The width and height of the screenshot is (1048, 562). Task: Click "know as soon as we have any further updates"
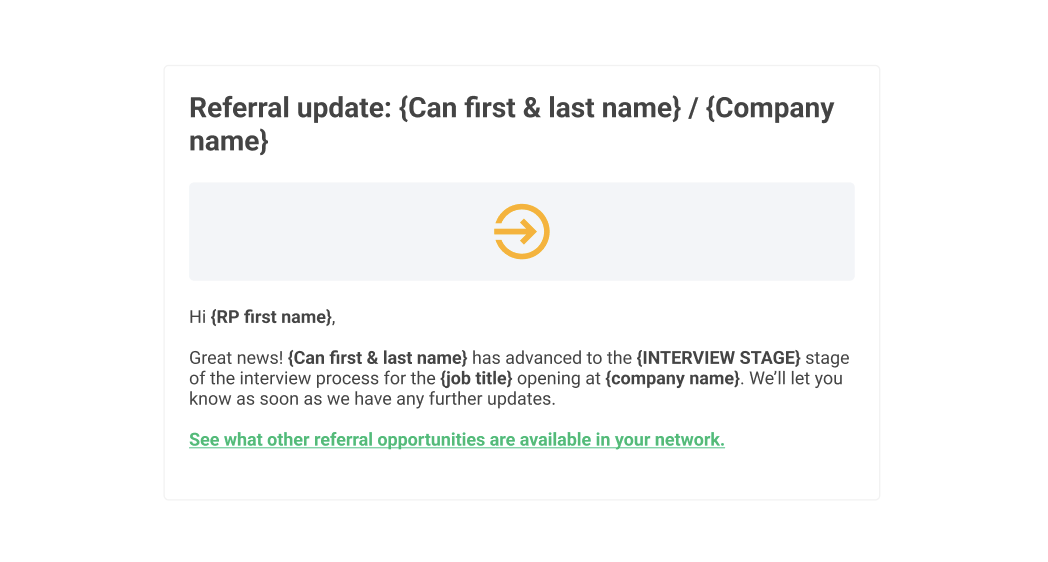coord(372,399)
